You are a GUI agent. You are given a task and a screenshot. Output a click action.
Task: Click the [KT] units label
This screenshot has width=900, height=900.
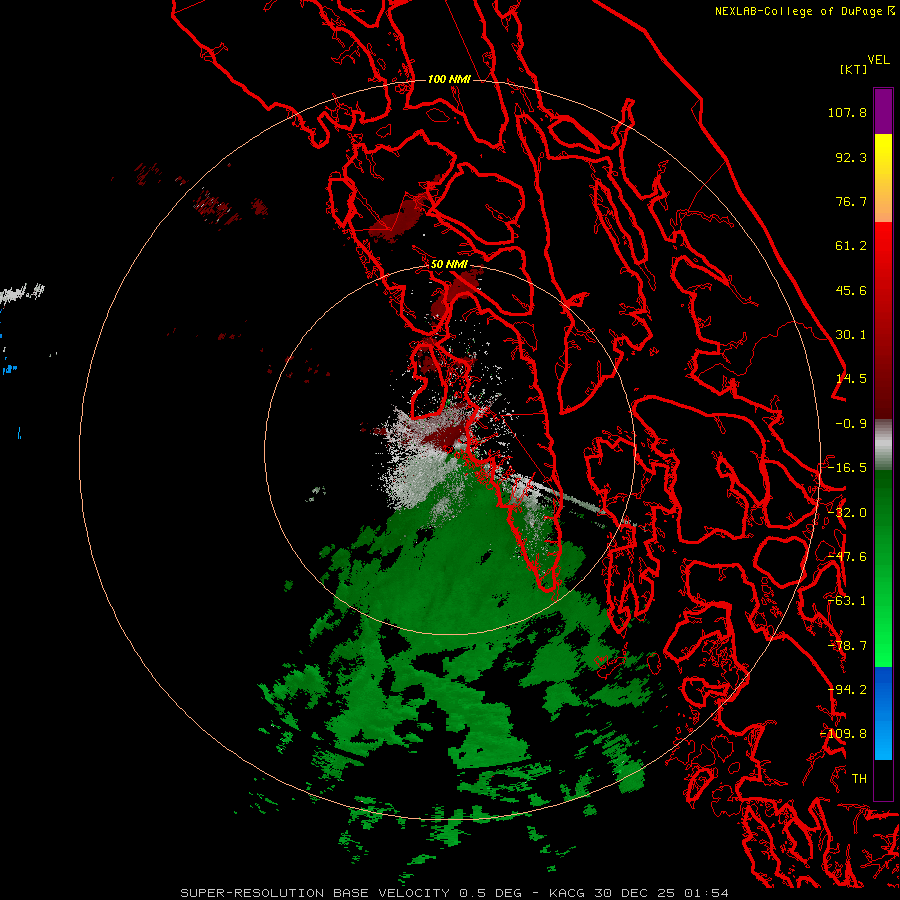[853, 69]
